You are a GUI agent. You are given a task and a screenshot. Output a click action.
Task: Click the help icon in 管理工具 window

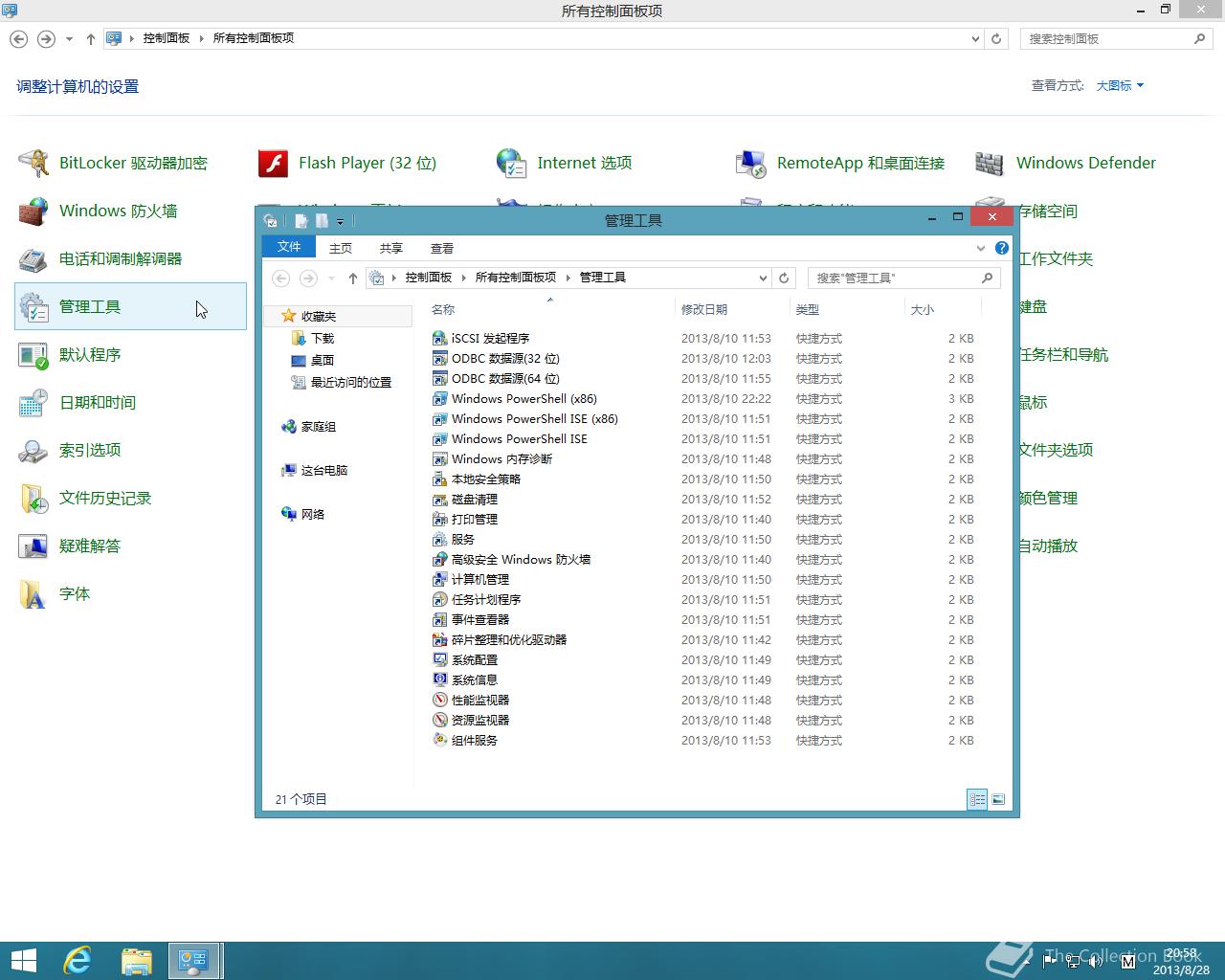pos(1002,248)
